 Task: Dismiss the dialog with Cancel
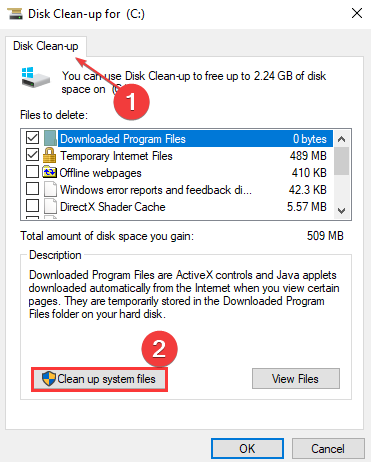328,449
